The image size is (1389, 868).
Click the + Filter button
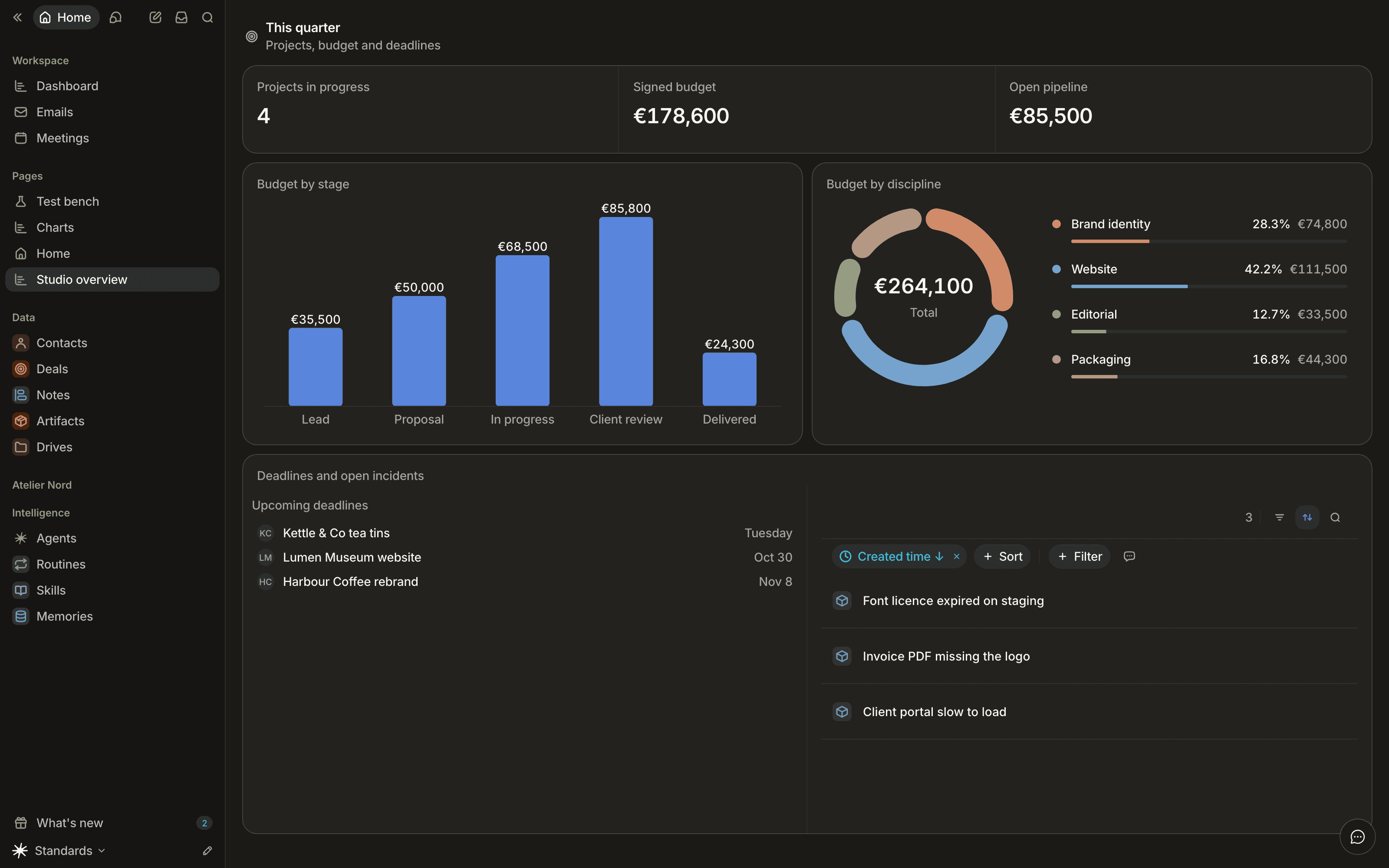click(1079, 556)
